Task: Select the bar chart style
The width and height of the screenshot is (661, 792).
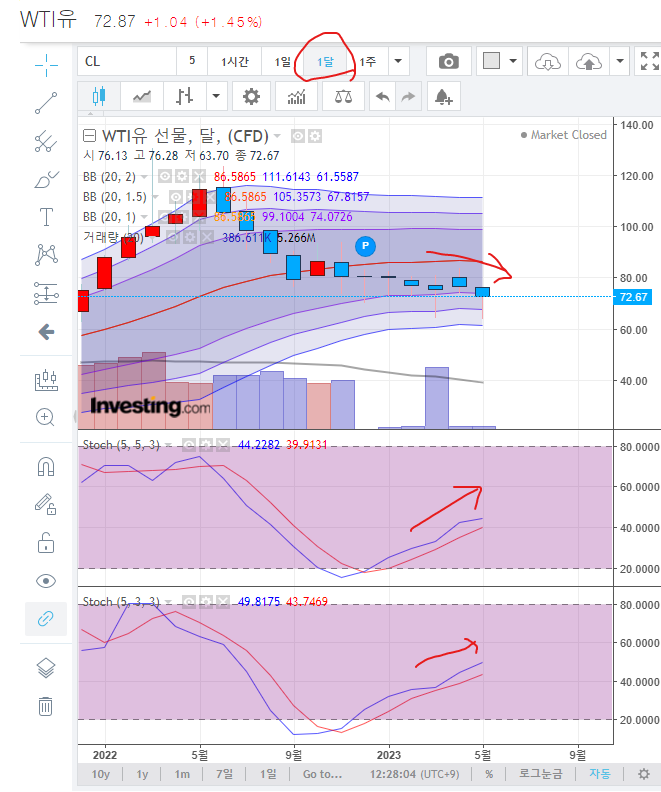Action: pos(185,96)
